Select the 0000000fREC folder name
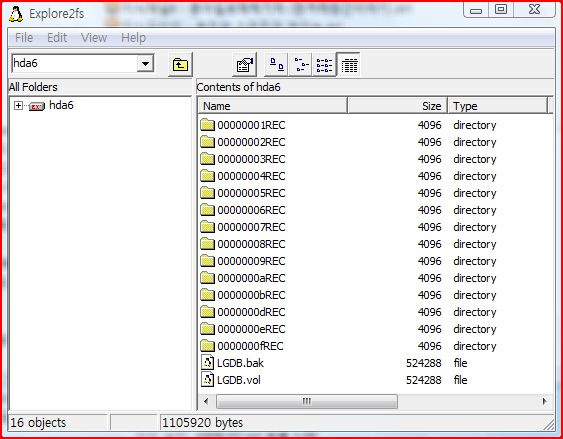563x439 pixels. coord(250,346)
